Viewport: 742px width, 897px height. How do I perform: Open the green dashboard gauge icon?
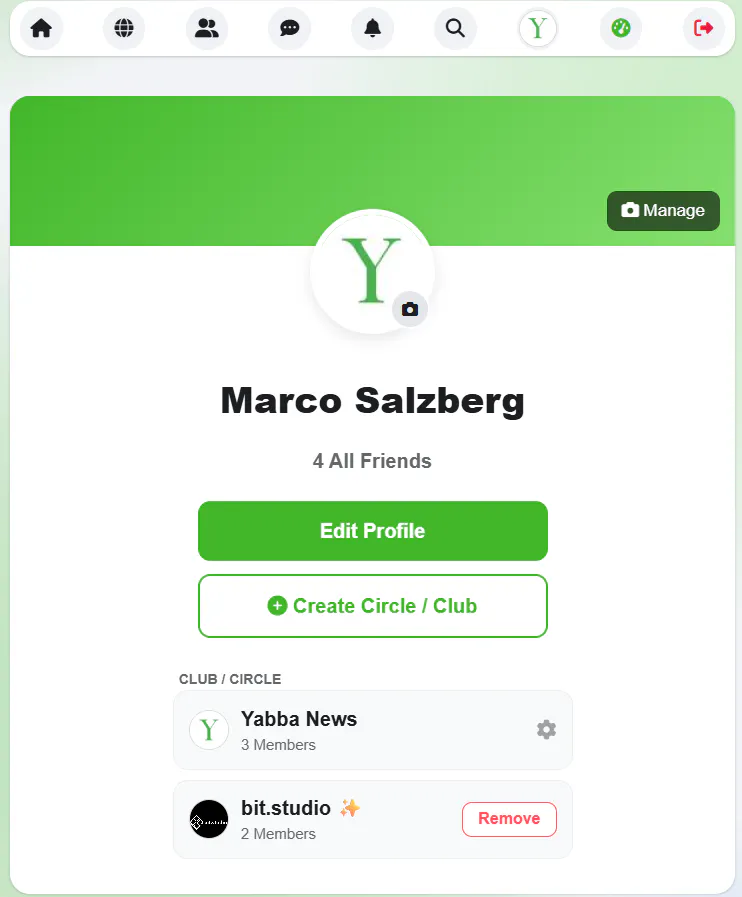[x=621, y=28]
